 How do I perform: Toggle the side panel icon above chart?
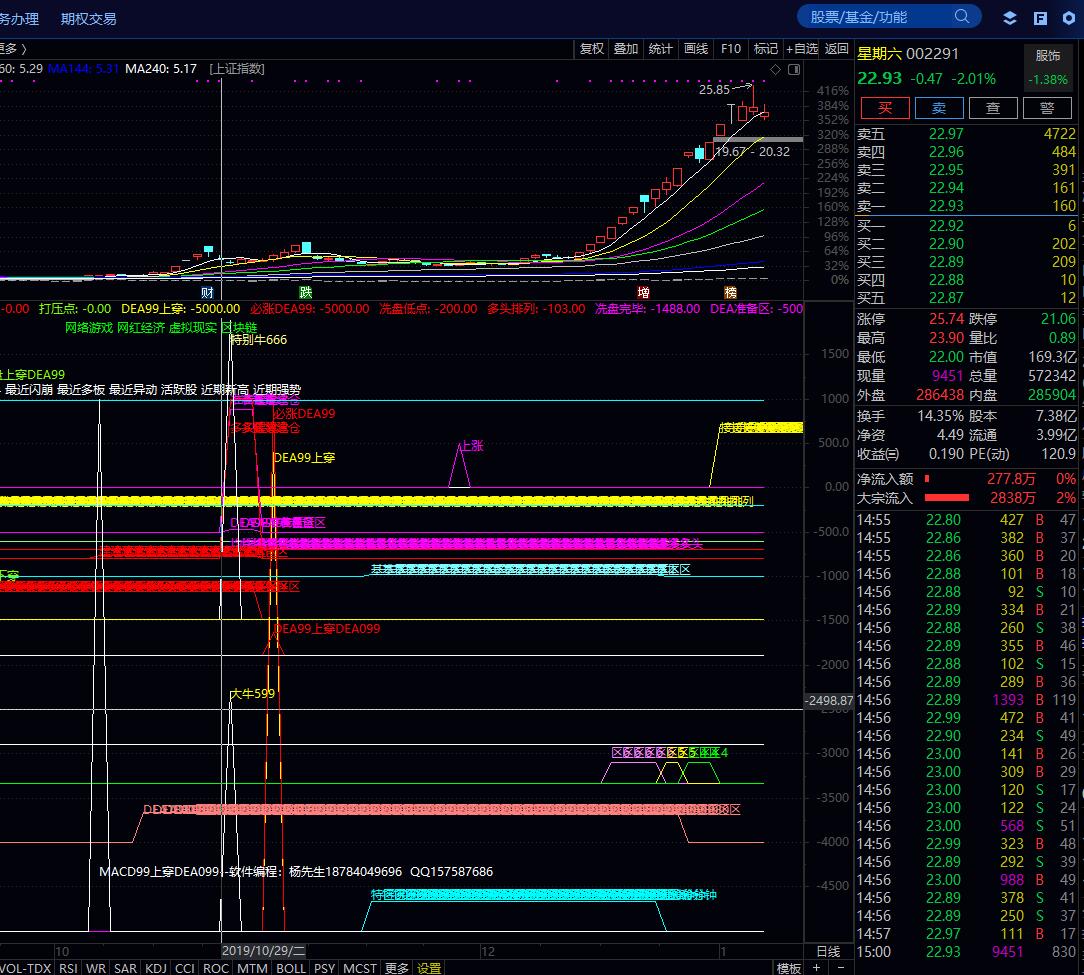793,69
